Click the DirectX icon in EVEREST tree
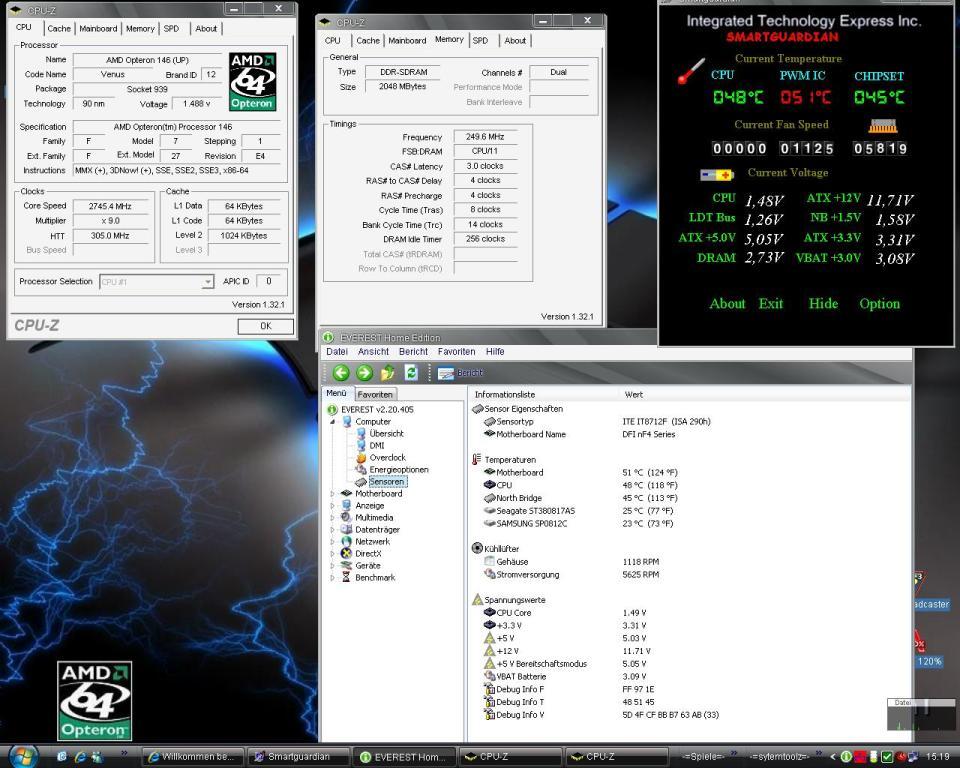Screen dimensions: 960x768 347,554
